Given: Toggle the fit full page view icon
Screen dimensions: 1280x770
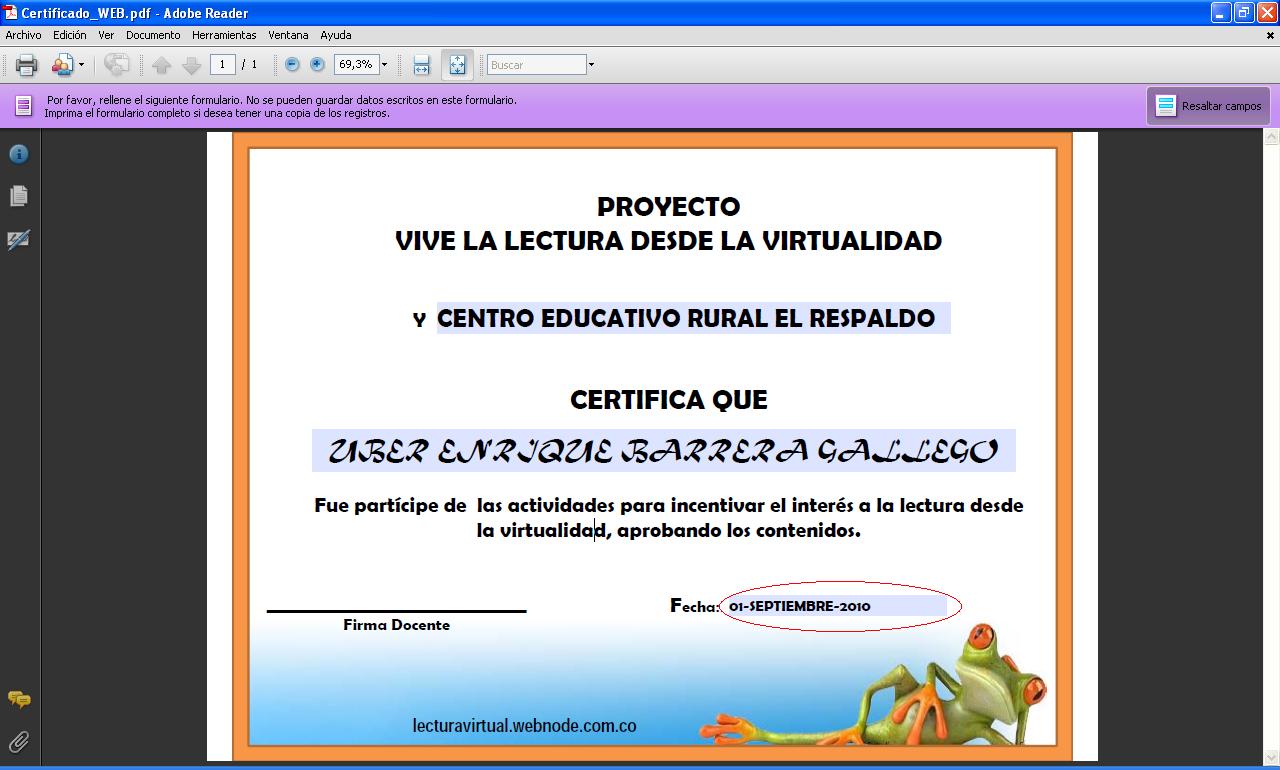Looking at the screenshot, I should pyautogui.click(x=457, y=65).
